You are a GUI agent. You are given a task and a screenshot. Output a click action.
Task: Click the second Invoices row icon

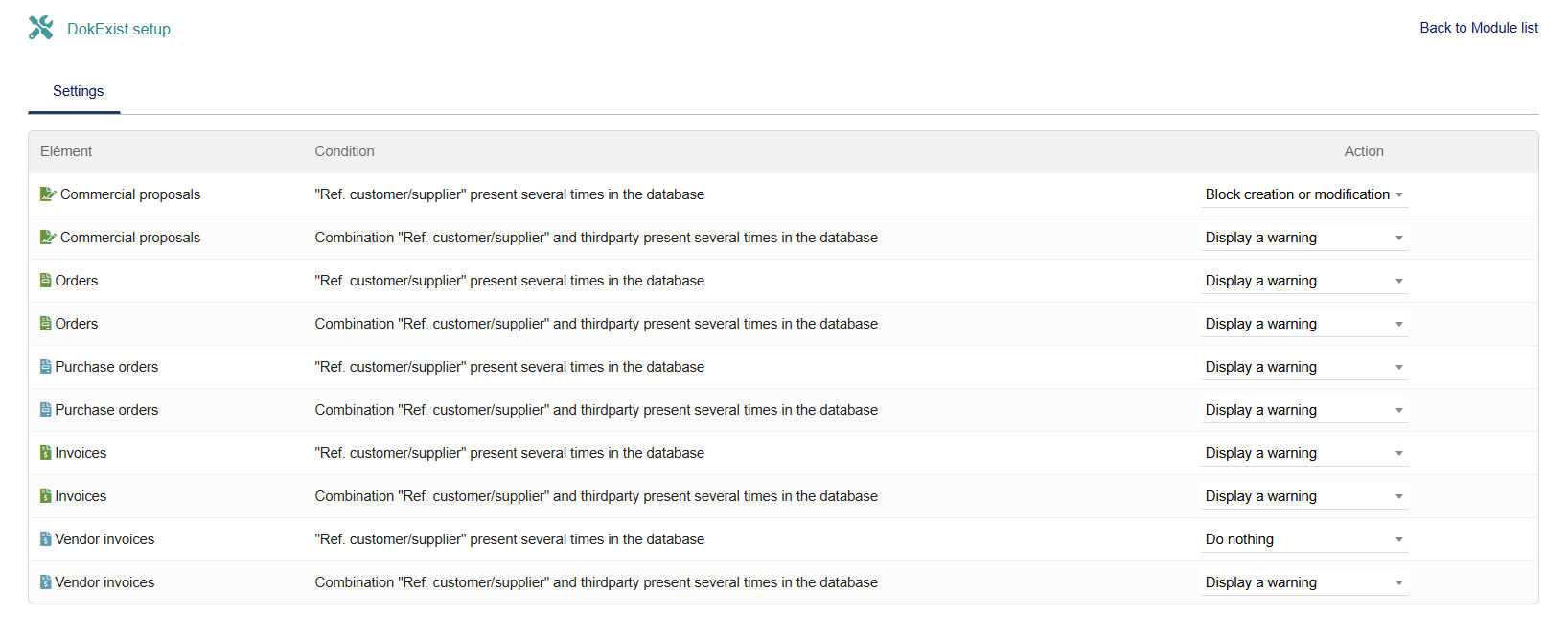point(45,496)
